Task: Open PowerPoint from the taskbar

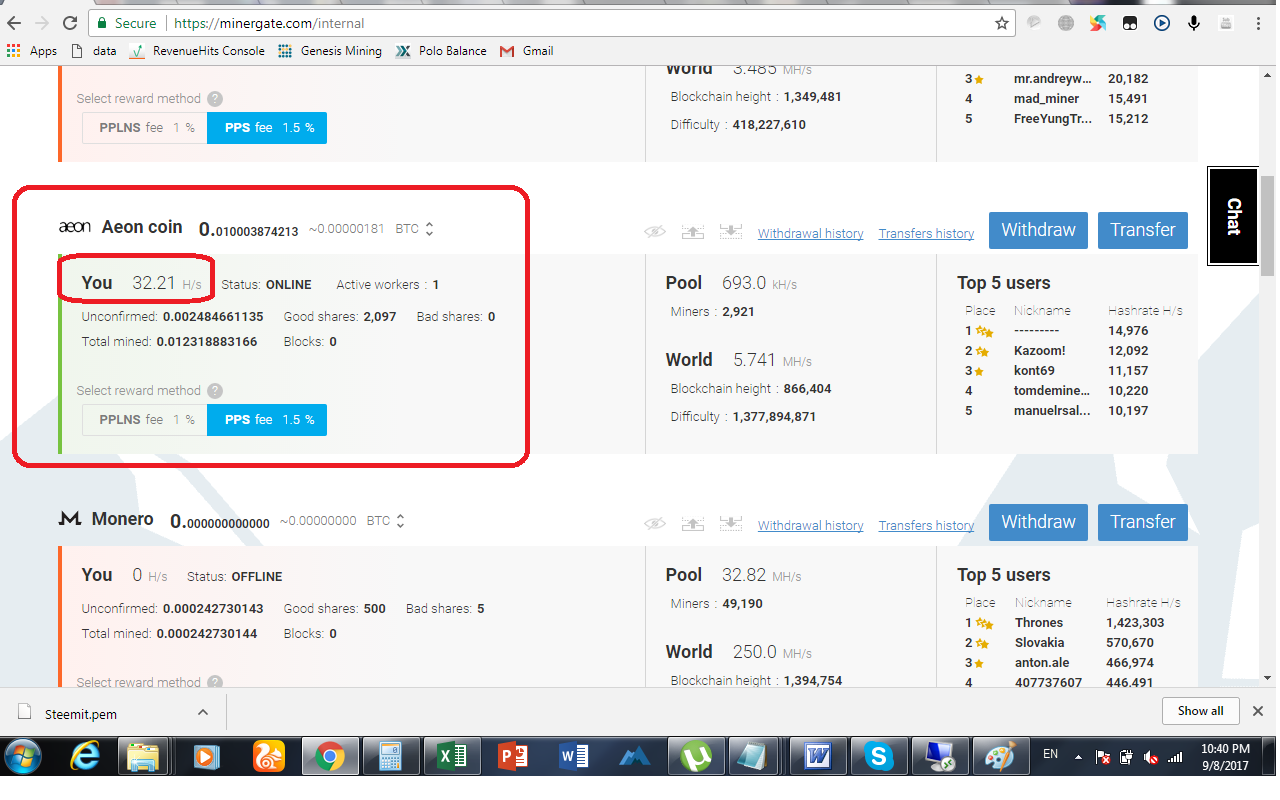Action: [512, 757]
